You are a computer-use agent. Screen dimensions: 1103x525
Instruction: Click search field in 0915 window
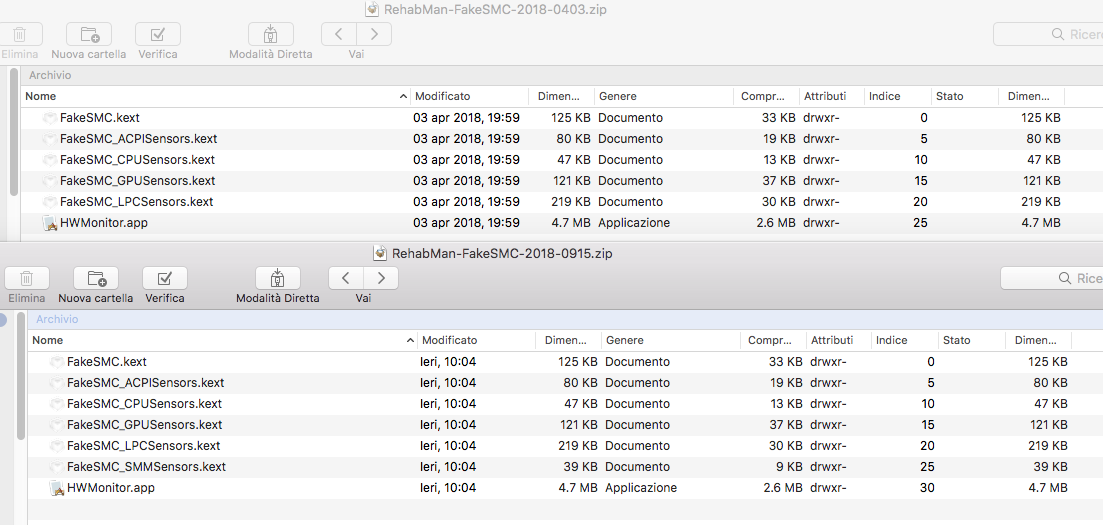click(x=1052, y=279)
